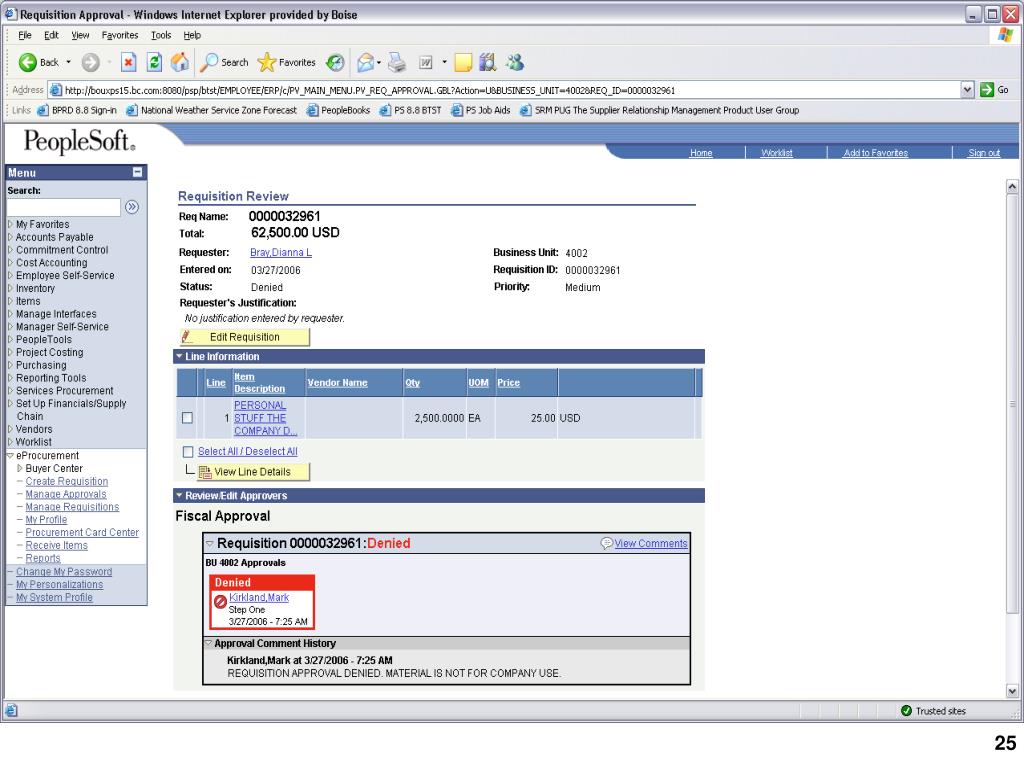Click the browser Back arrow icon

[28, 63]
